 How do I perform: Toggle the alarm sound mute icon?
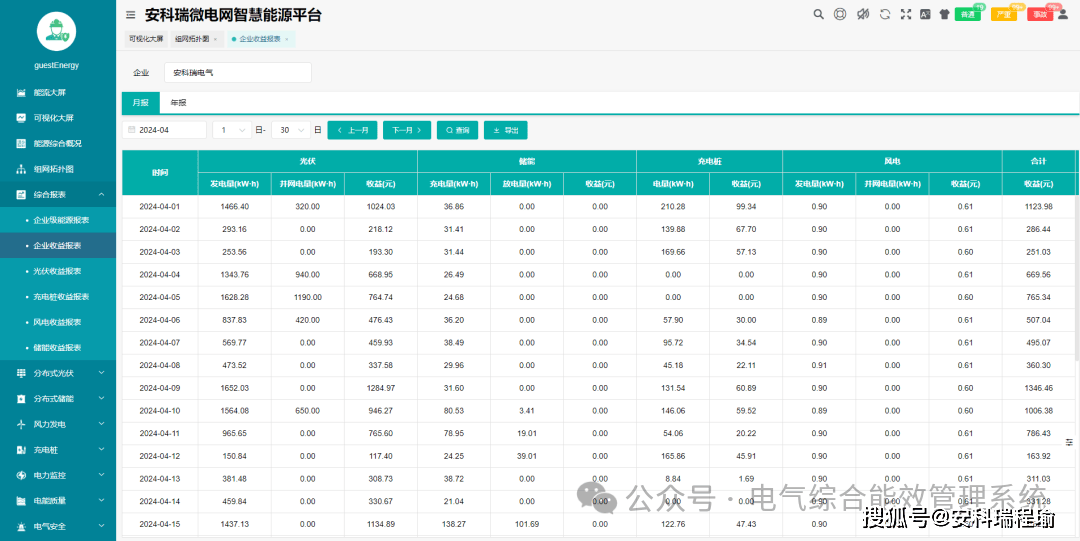coord(862,14)
